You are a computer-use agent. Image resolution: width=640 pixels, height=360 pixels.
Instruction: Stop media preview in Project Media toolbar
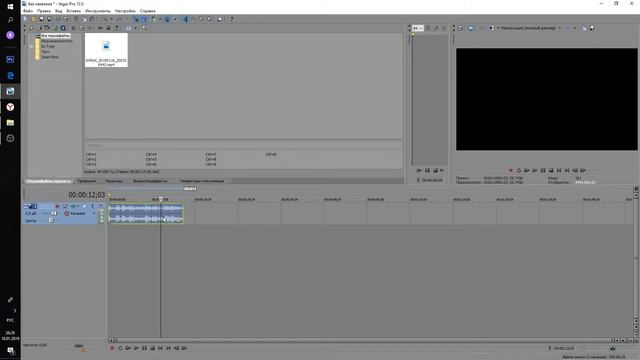pos(108,28)
